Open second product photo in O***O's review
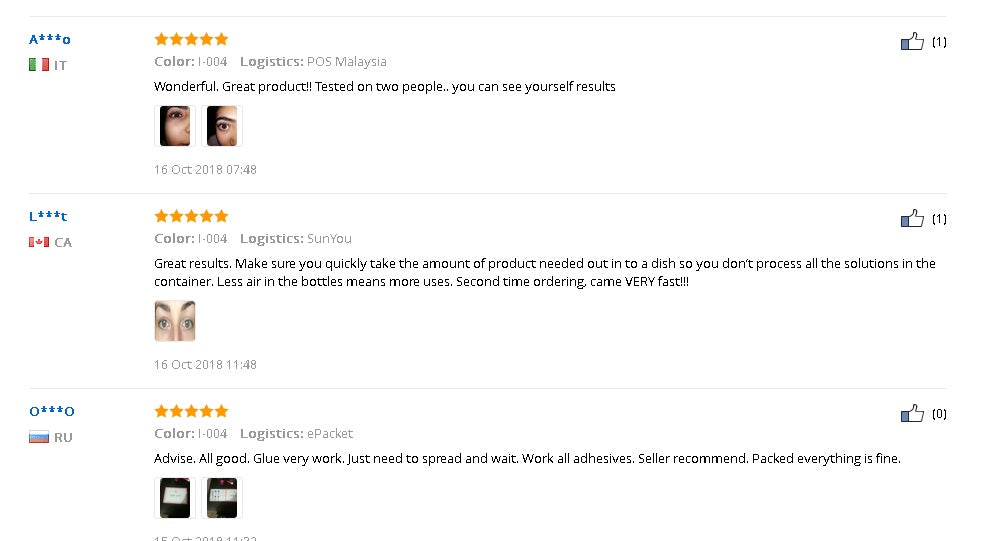 (221, 498)
